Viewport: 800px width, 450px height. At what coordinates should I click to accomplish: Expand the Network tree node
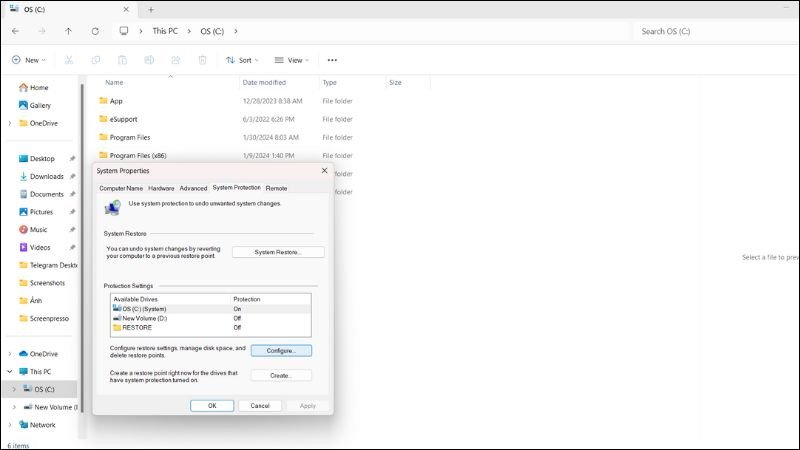click(10, 425)
